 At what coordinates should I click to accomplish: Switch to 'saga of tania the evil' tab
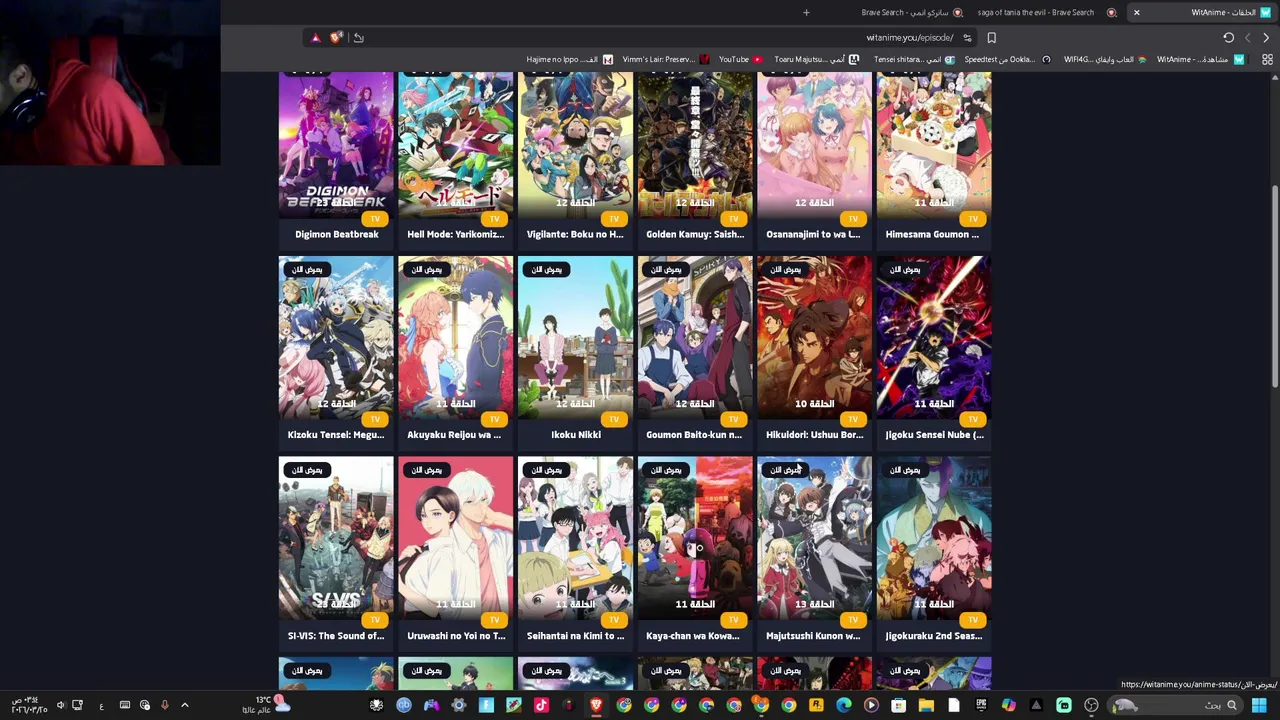(1046, 13)
